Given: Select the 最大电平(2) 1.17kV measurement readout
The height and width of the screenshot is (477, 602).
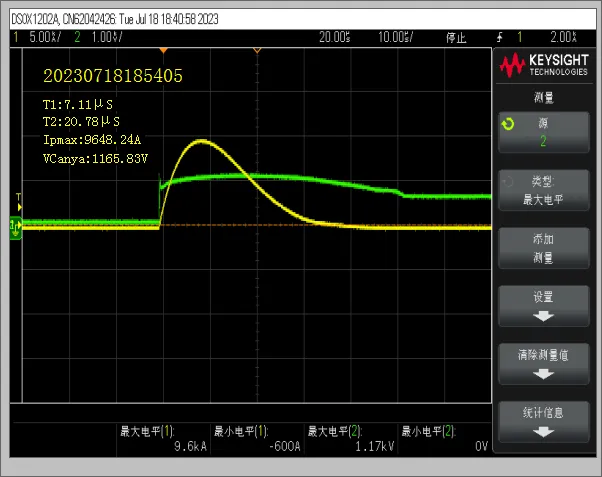Looking at the screenshot, I should [350, 438].
